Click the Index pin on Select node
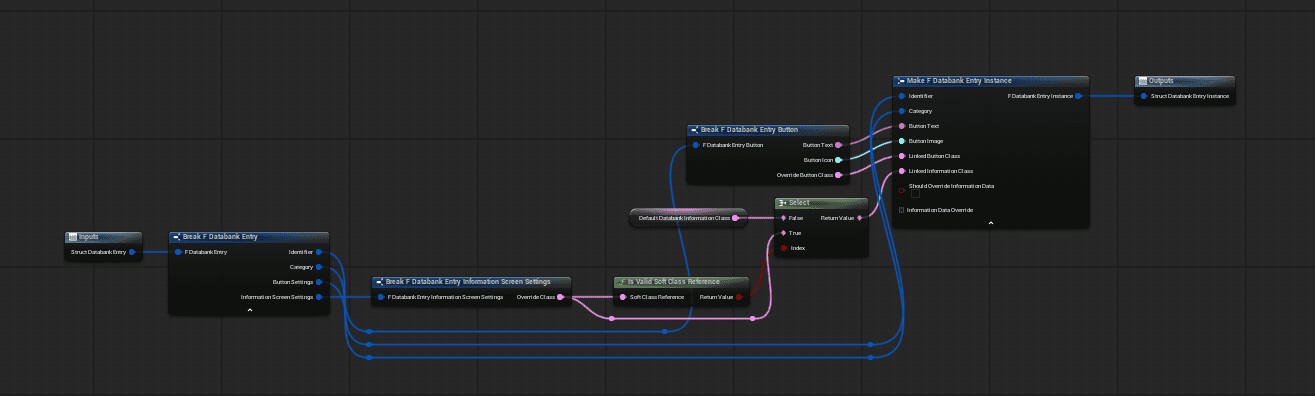This screenshot has height=396, width=1315. pos(783,247)
